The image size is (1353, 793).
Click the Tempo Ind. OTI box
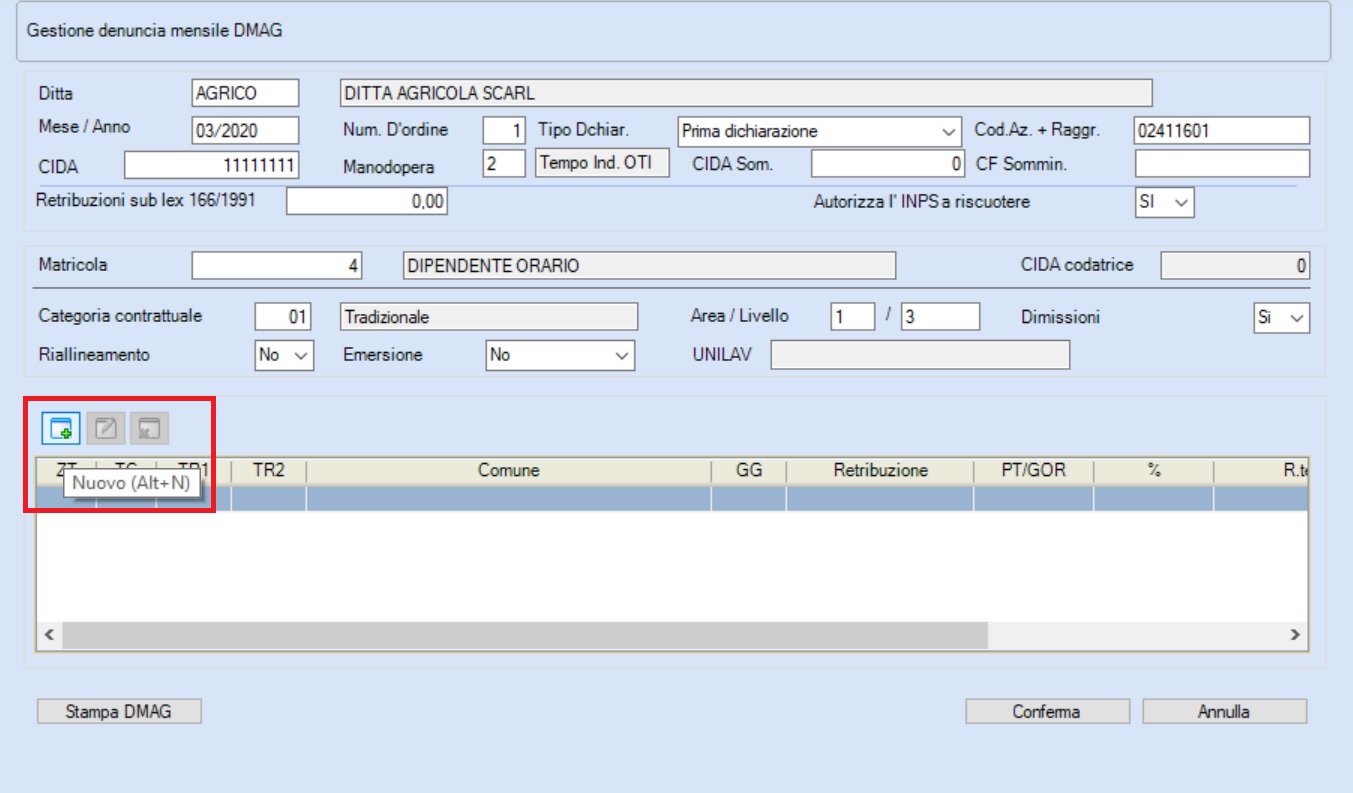tap(603, 164)
